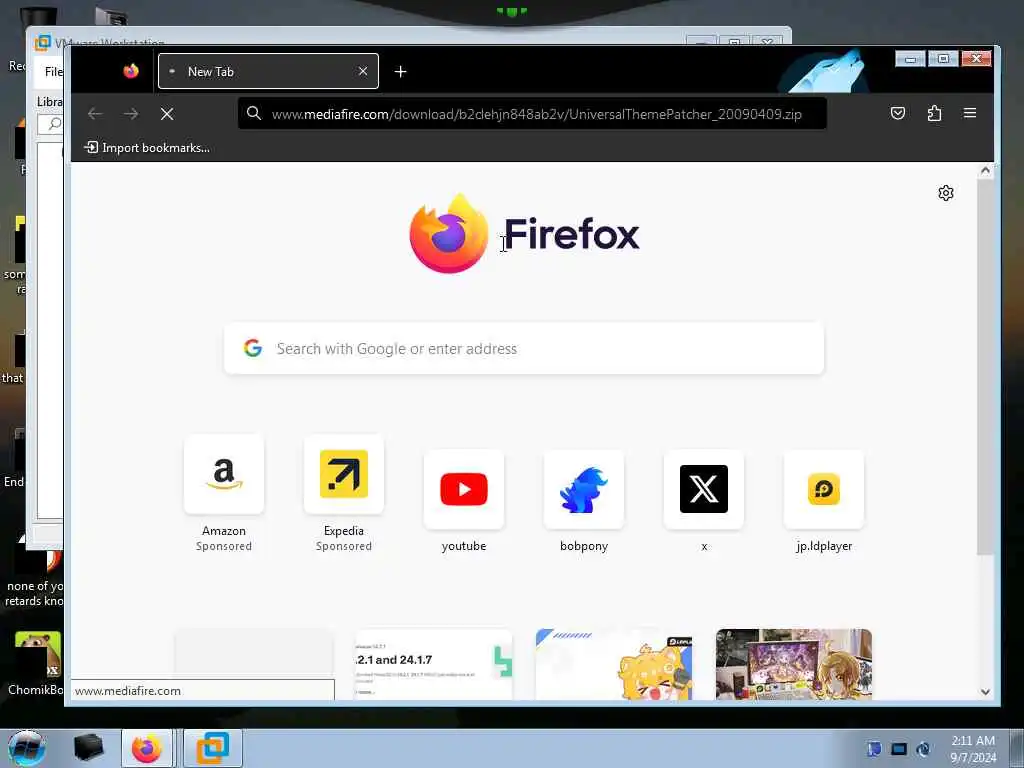This screenshot has height=768, width=1024.
Task: Click the VMware library search field
Action: [x=51, y=123]
